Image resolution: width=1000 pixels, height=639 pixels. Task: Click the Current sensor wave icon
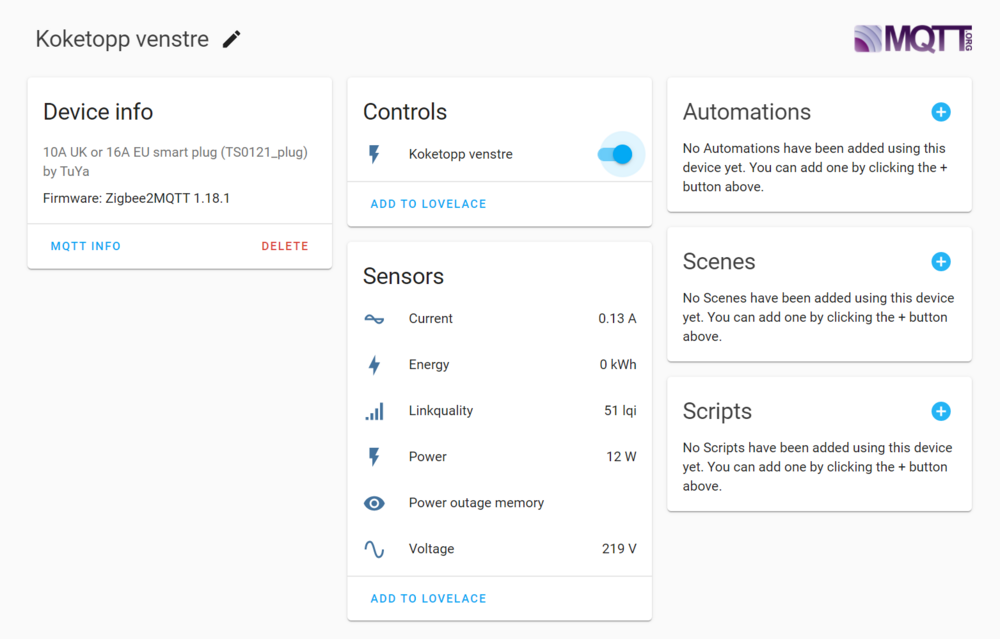tap(374, 319)
